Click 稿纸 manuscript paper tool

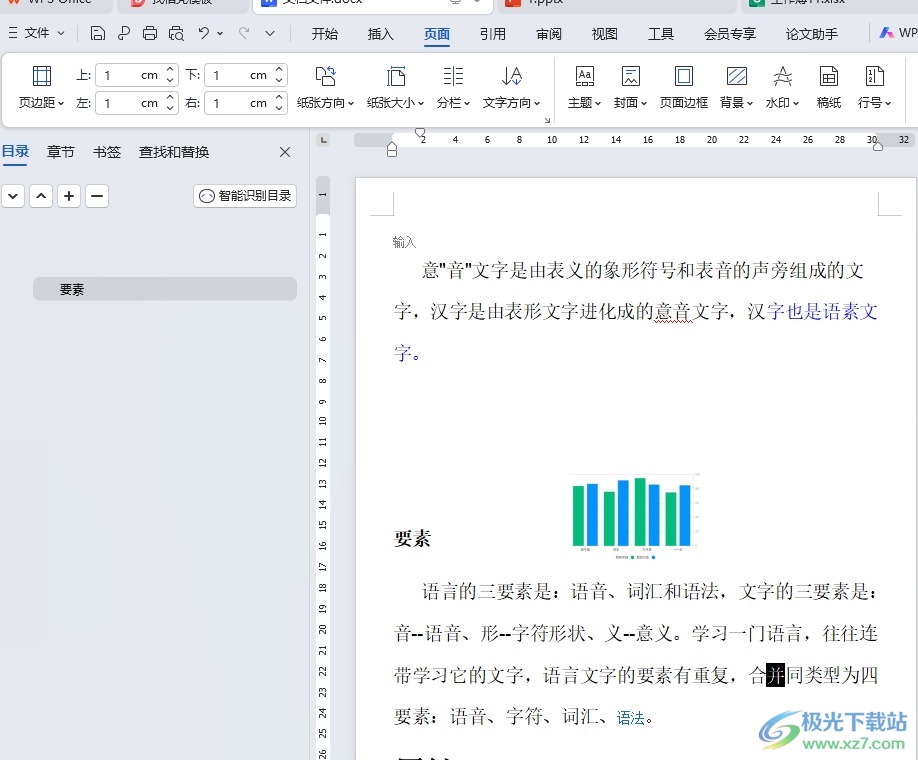point(828,87)
